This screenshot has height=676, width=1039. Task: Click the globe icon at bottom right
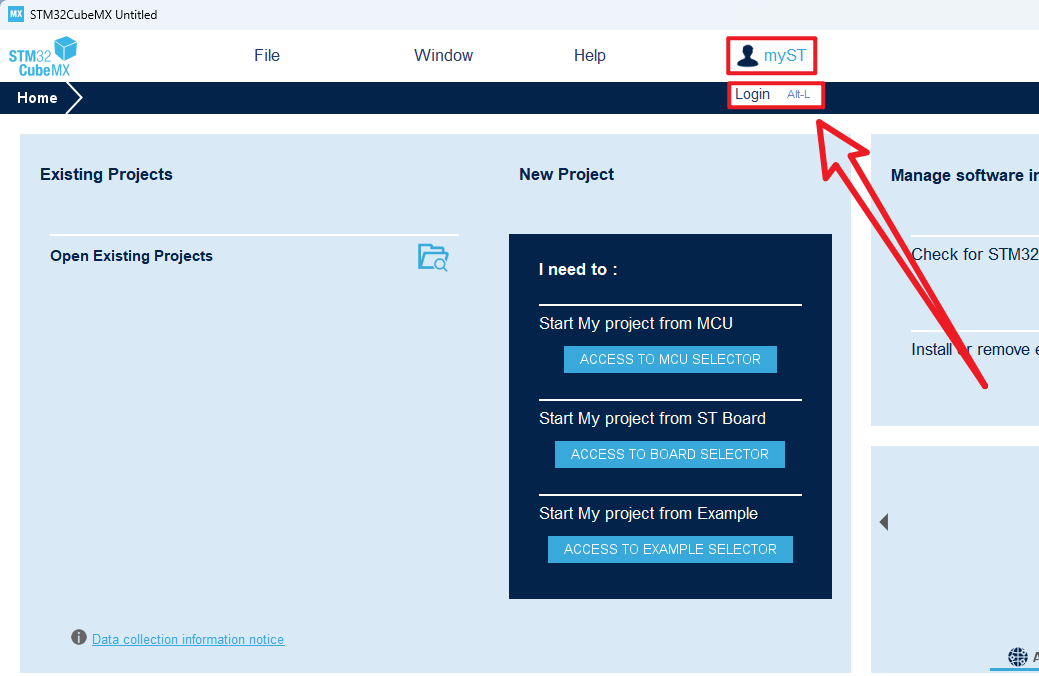(x=1017, y=657)
